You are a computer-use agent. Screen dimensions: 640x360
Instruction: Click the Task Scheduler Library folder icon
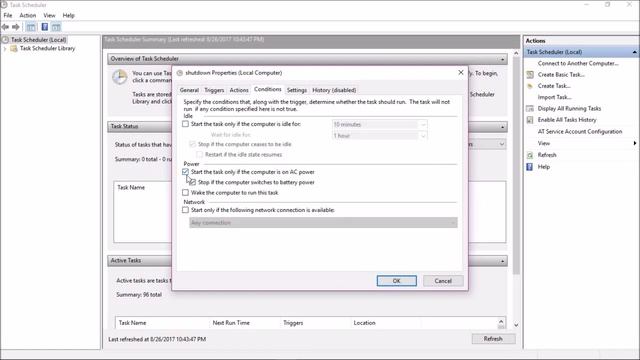click(14, 49)
